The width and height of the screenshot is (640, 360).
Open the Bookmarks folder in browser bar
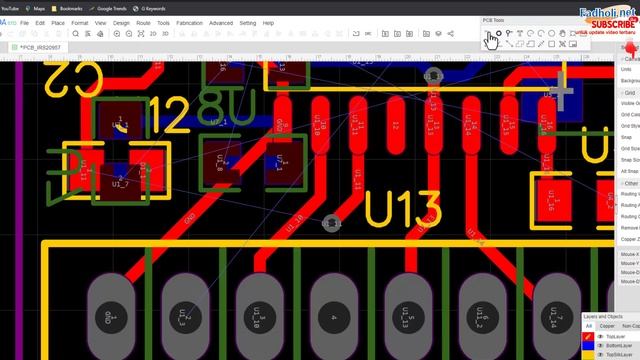point(67,8)
